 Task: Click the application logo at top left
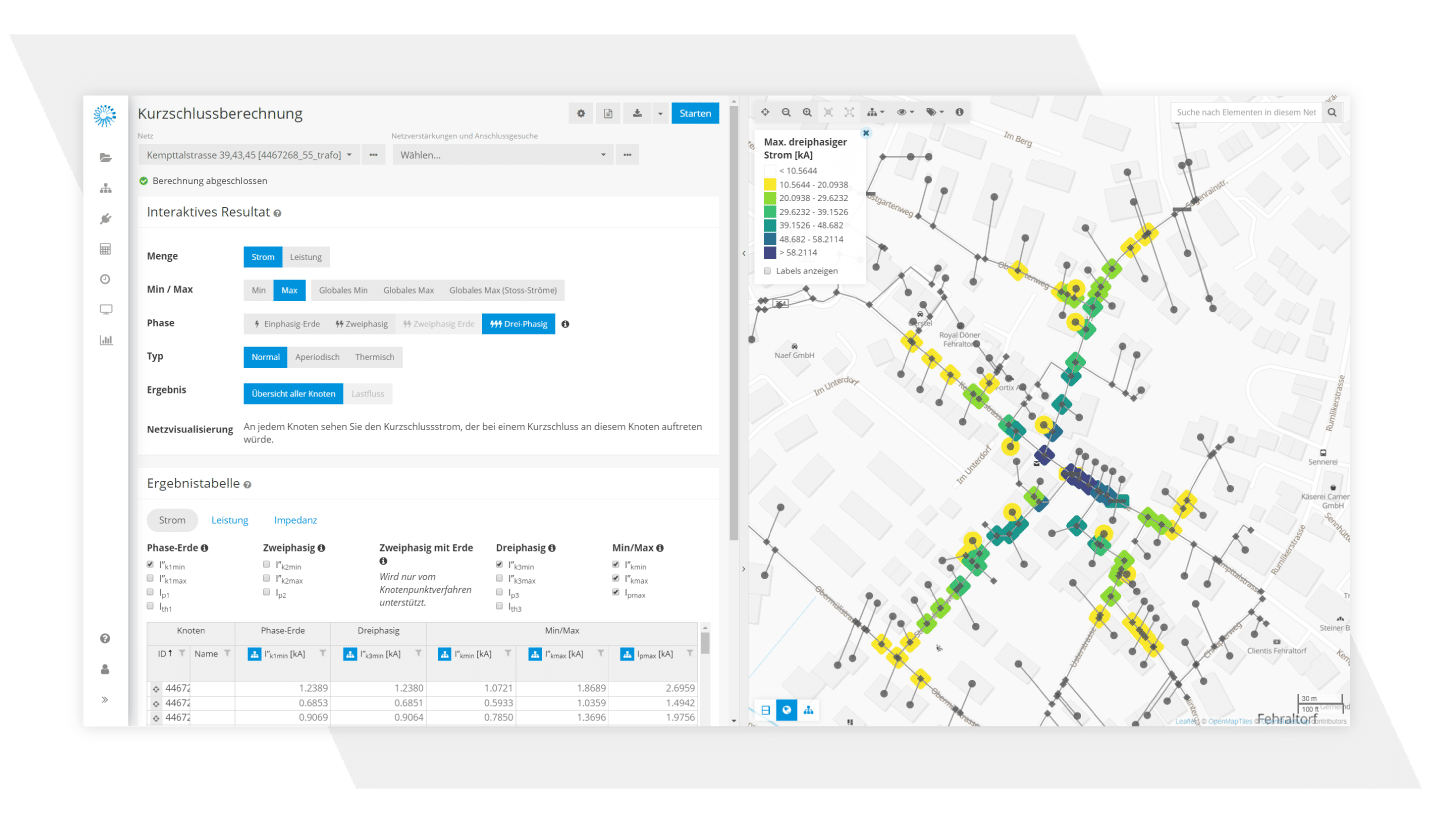tap(105, 115)
